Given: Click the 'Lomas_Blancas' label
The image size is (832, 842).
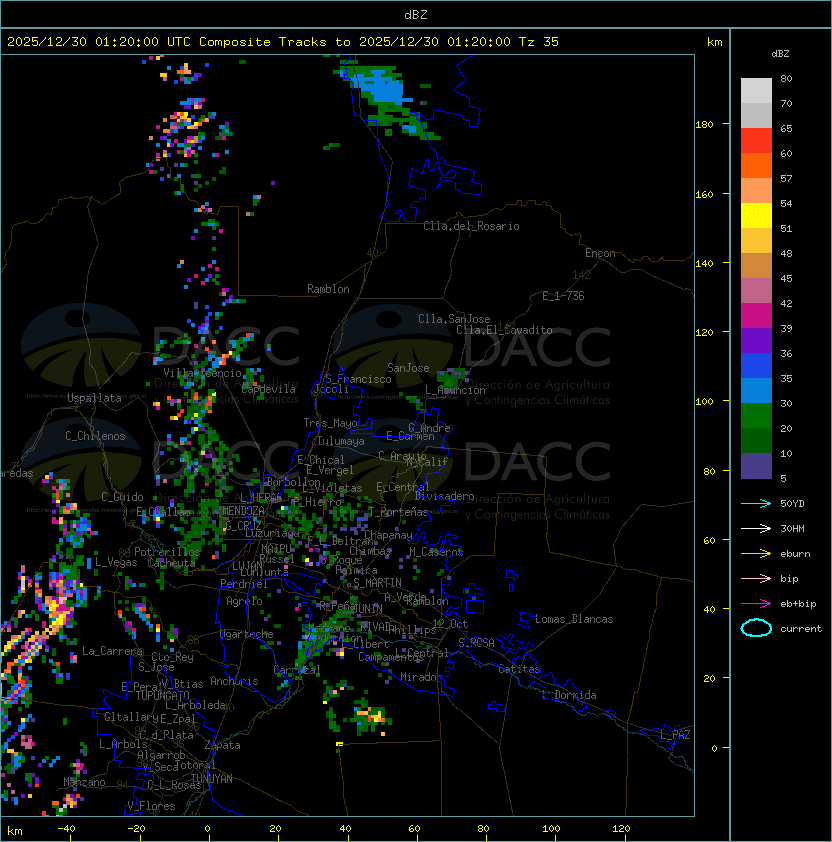Looking at the screenshot, I should coord(574,619).
